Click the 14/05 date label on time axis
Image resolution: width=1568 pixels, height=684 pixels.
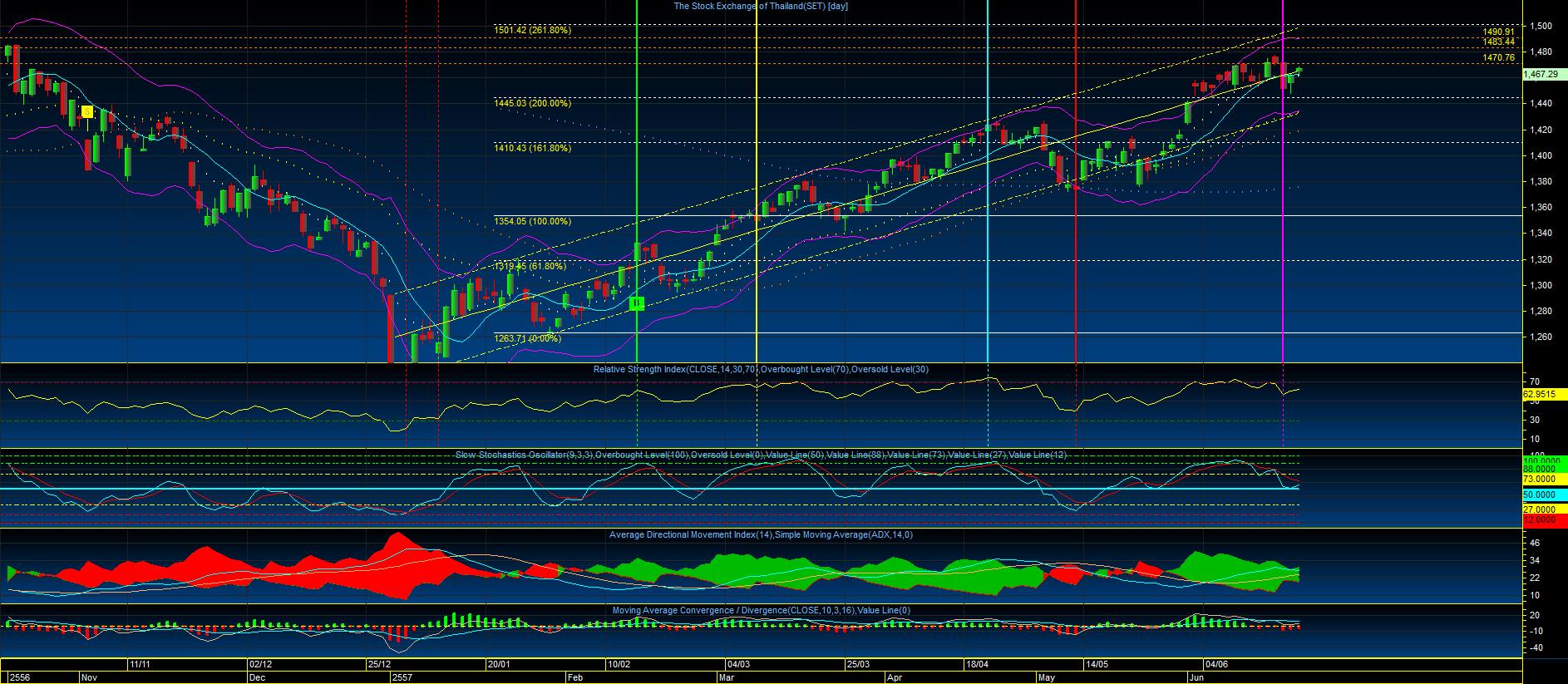(1097, 665)
